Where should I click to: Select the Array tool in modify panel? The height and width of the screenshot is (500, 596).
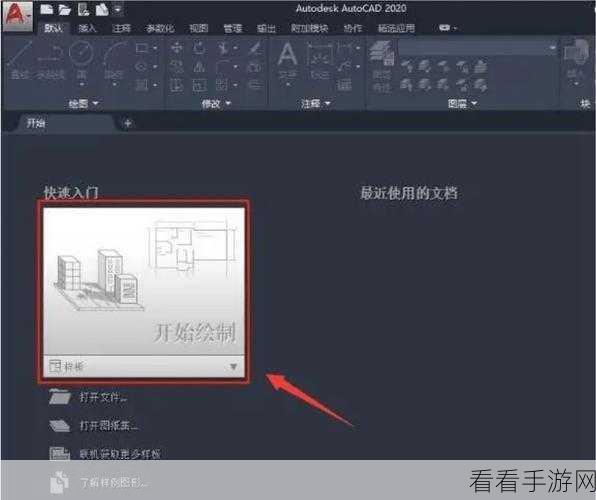coord(222,86)
